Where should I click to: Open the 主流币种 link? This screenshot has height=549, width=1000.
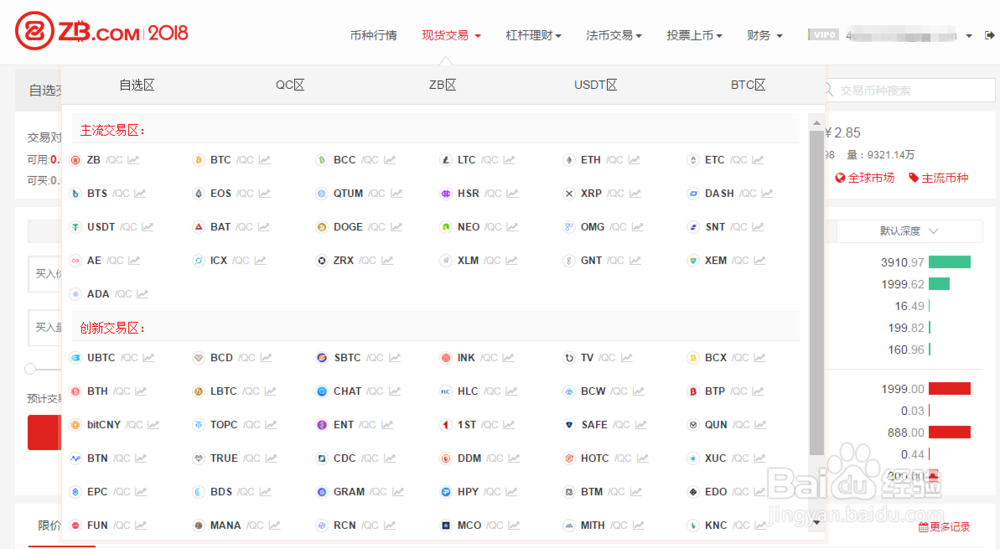pos(939,178)
